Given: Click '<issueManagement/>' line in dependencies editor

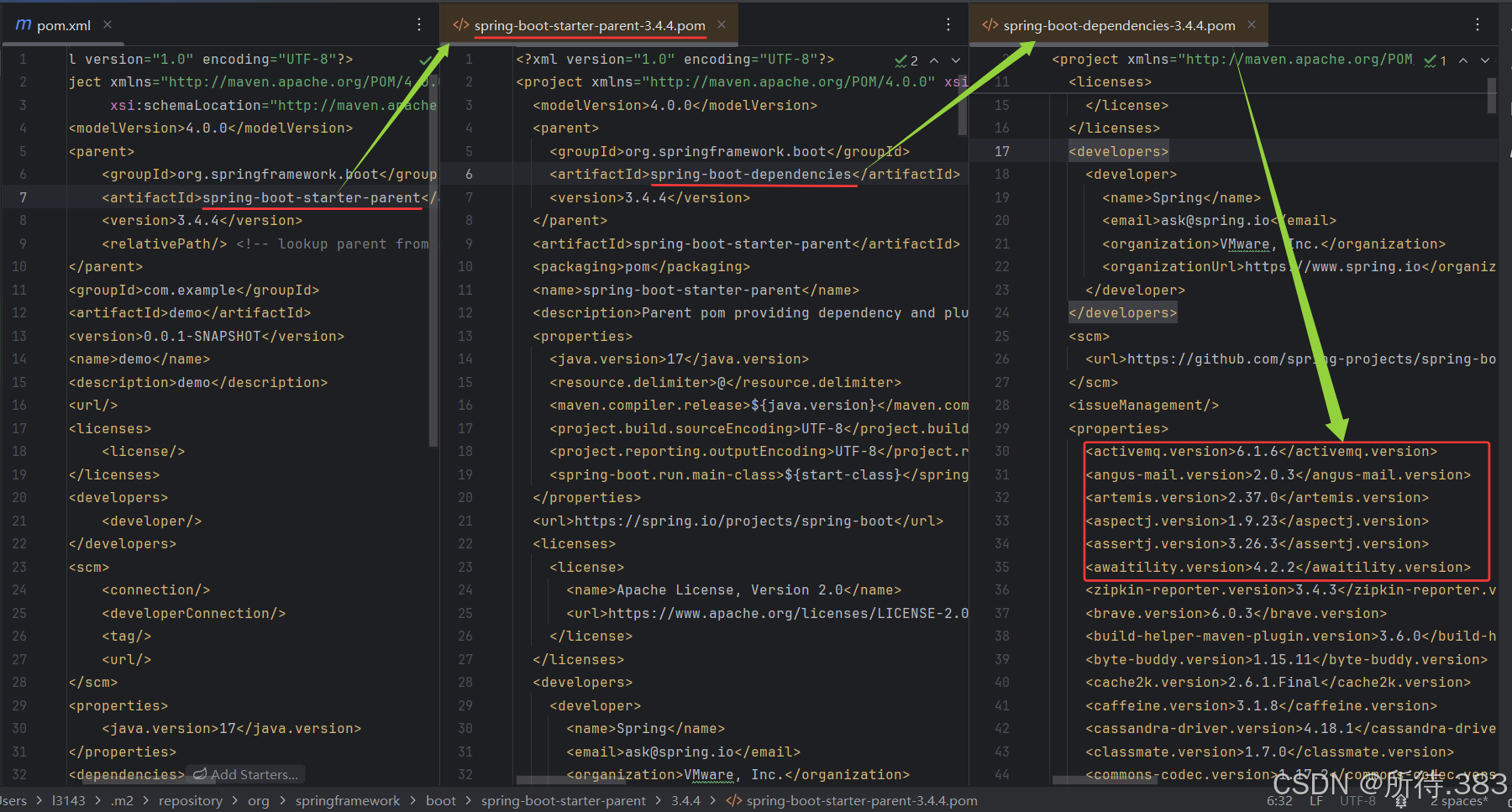Looking at the screenshot, I should (x=1144, y=405).
